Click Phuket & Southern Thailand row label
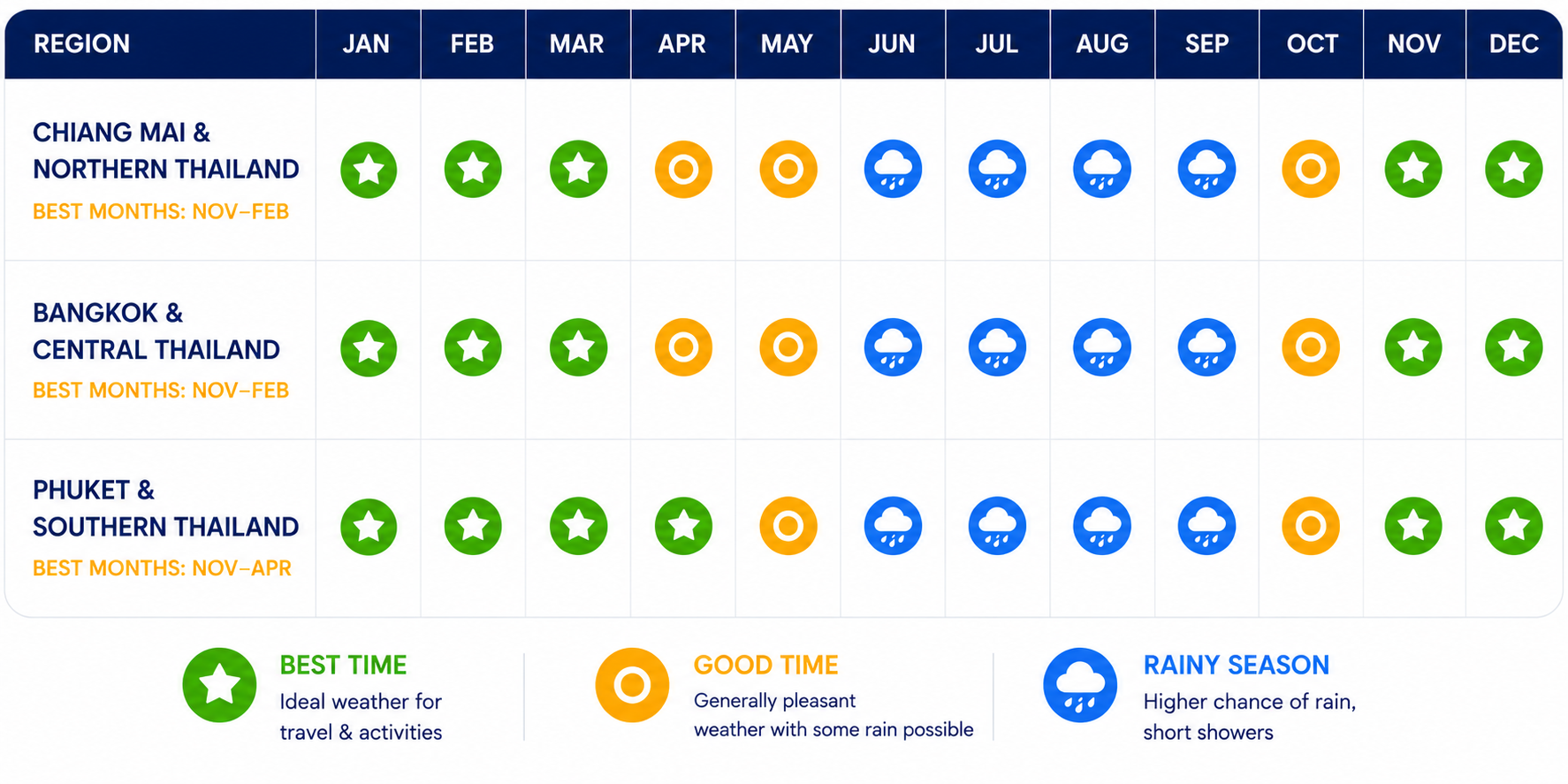Screen dimensions: 1568x784 point(165,508)
